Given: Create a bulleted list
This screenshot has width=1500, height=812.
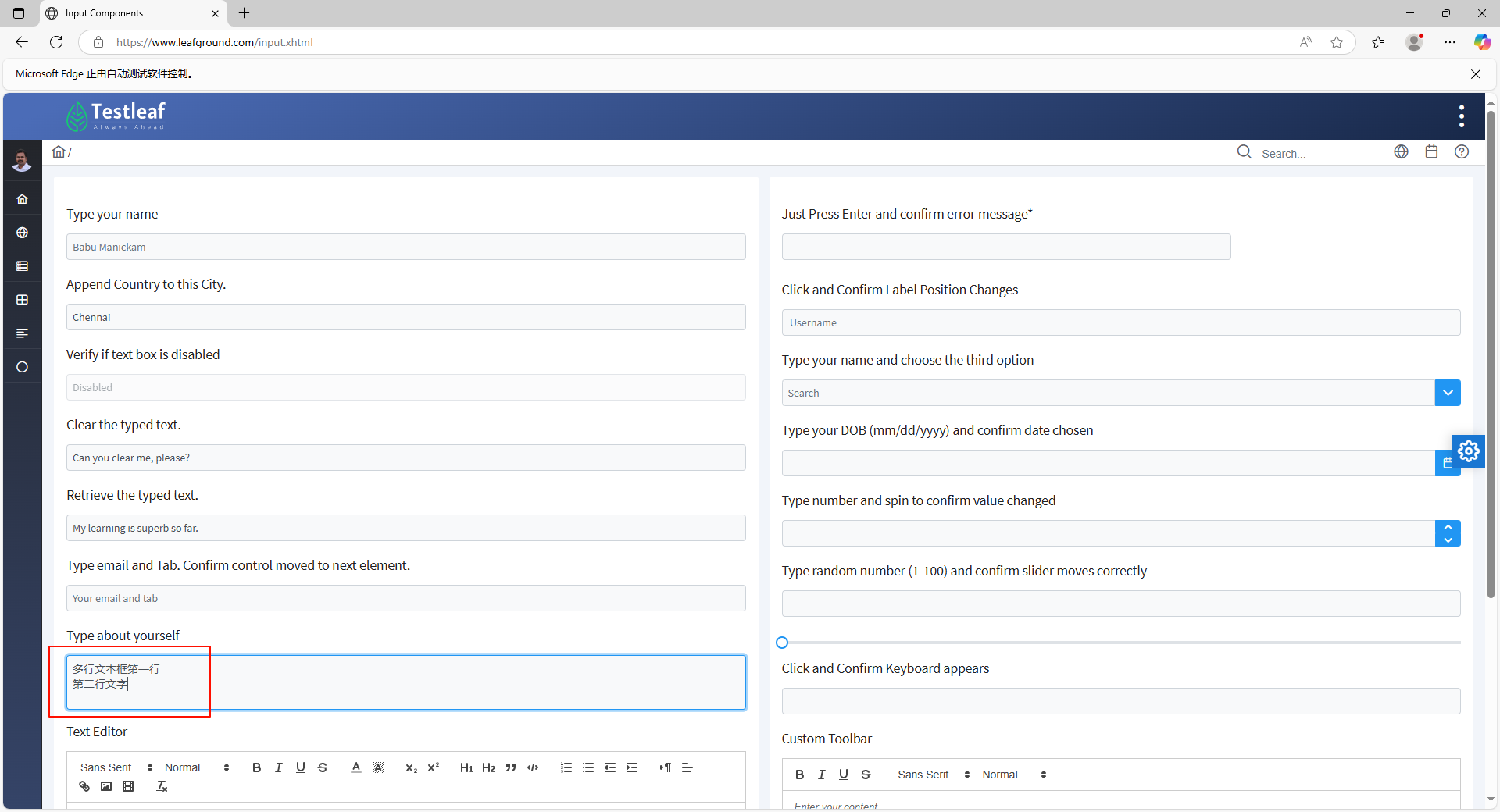Looking at the screenshot, I should coord(588,767).
